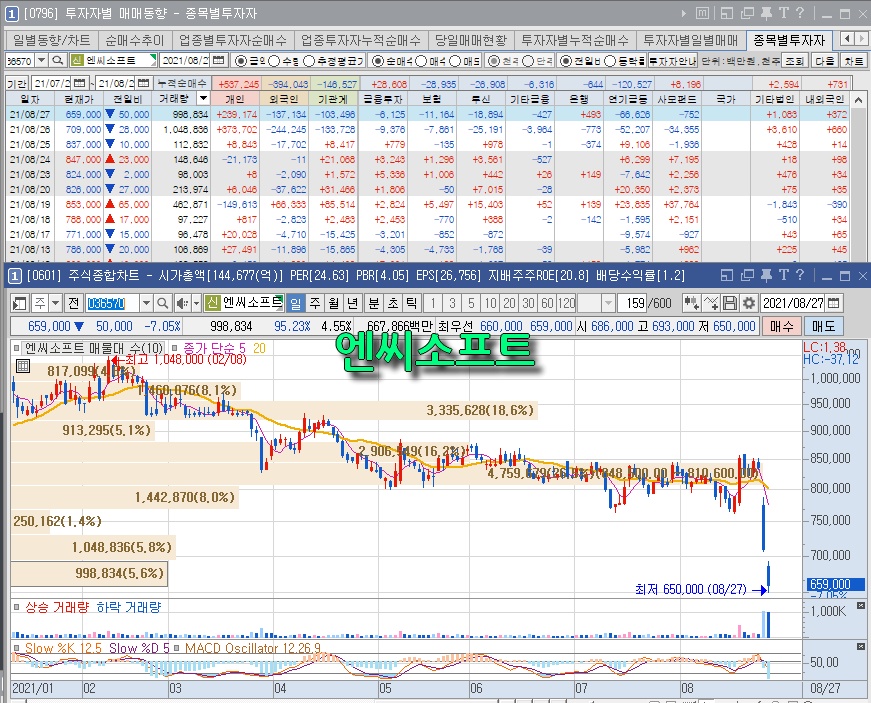Open chart date calendar icon beside 2021/08/27
The height and width of the screenshot is (703, 871).
coord(833,303)
